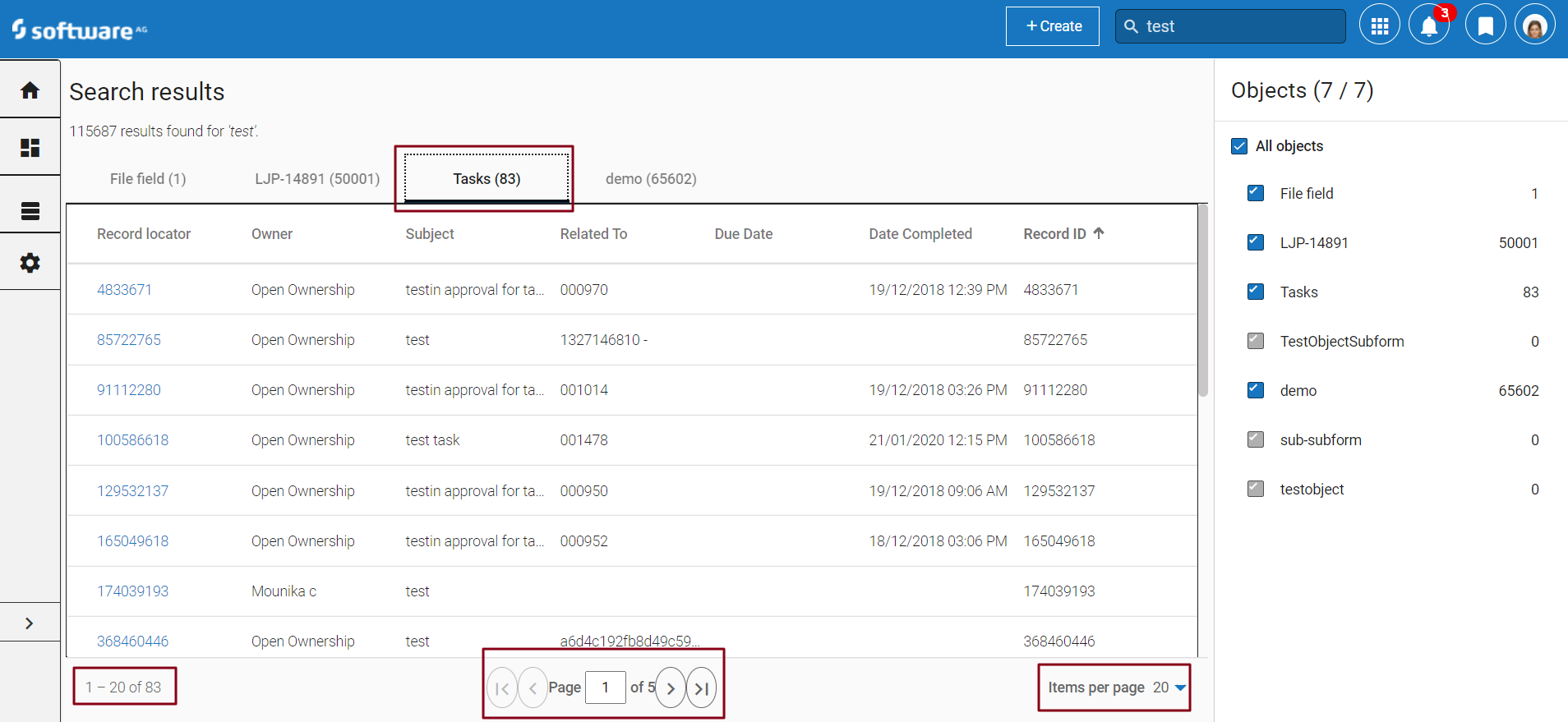This screenshot has height=722, width=1568.
Task: Uncheck the File field checkbox
Action: click(1256, 193)
